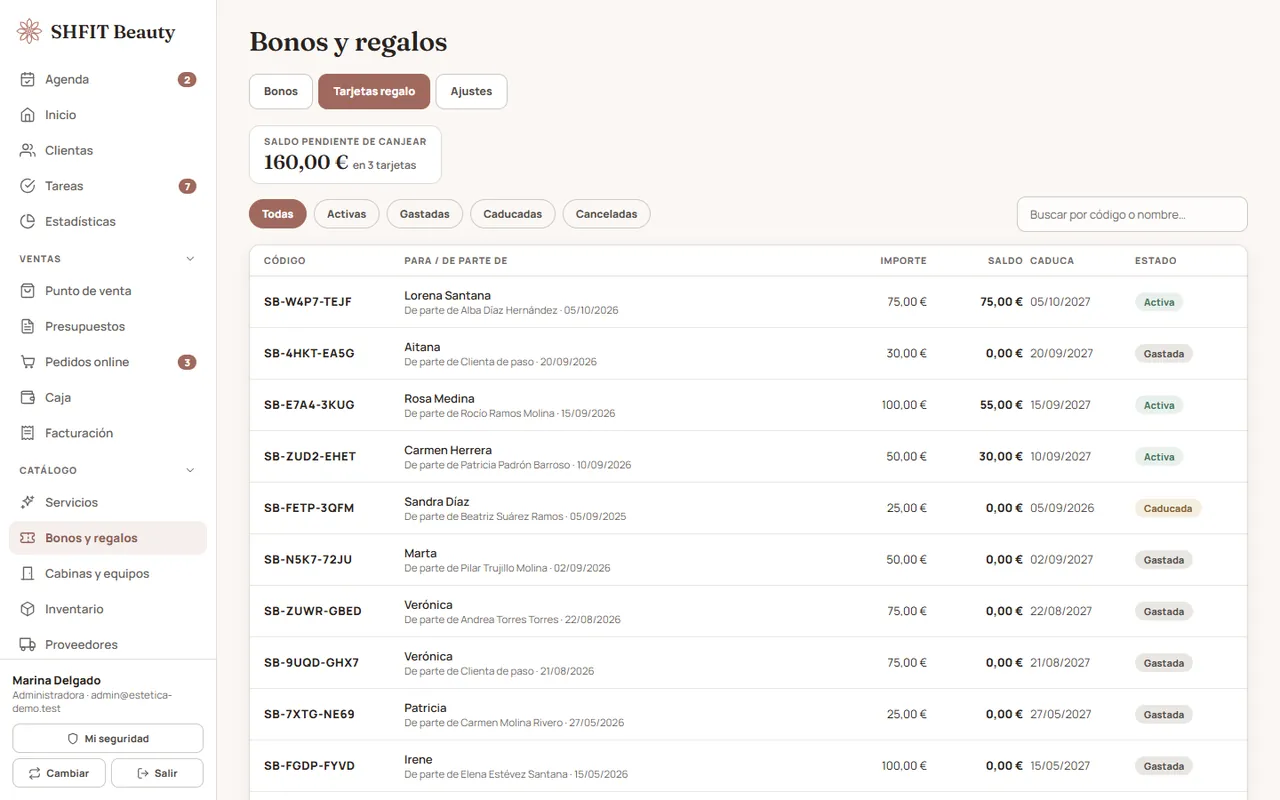Click the Bonos y regalos ticket icon
Viewport: 1280px width, 800px height.
point(28,538)
